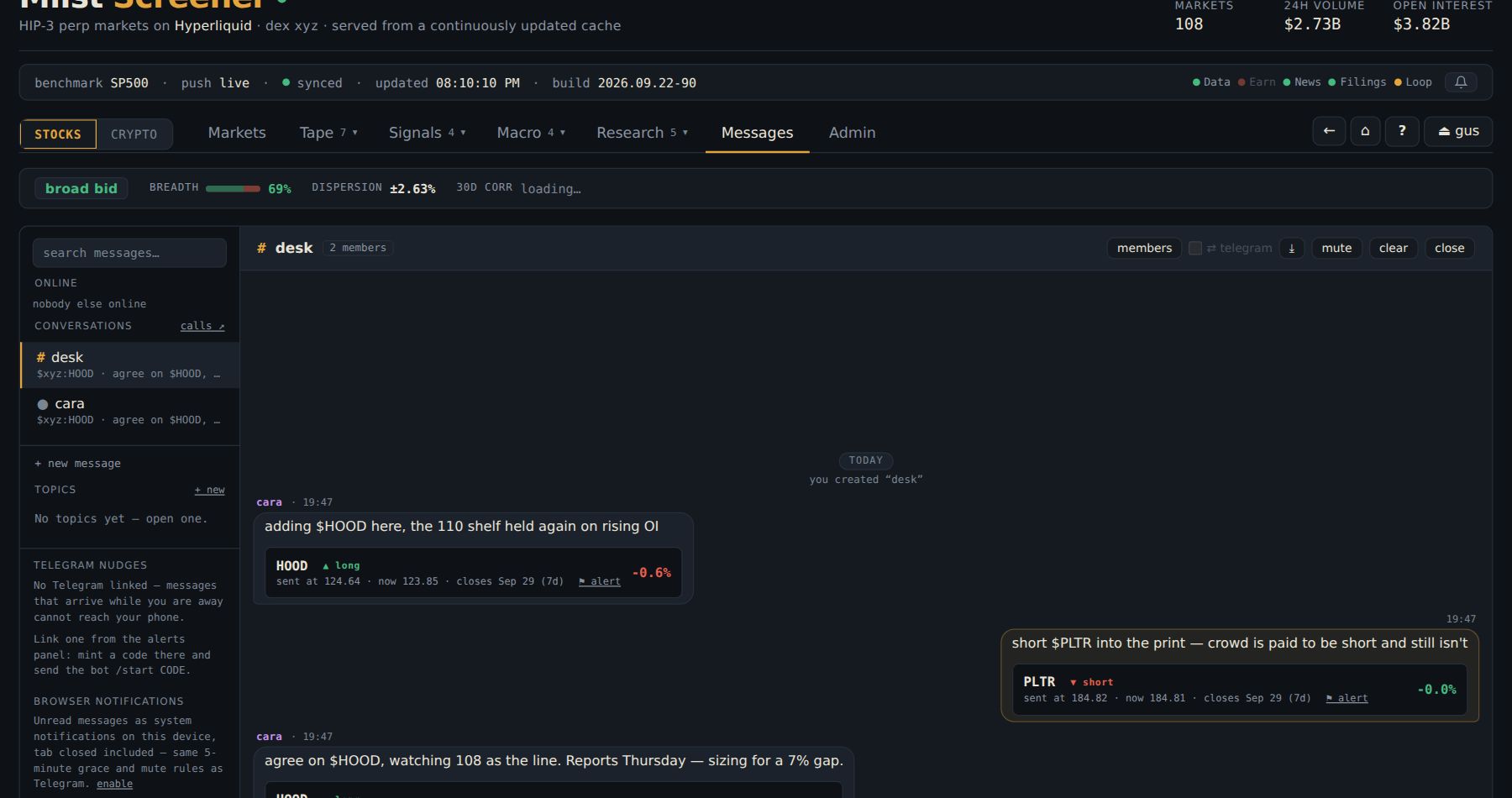Create a new topic via + new
This screenshot has height=798, width=1512.
209,490
